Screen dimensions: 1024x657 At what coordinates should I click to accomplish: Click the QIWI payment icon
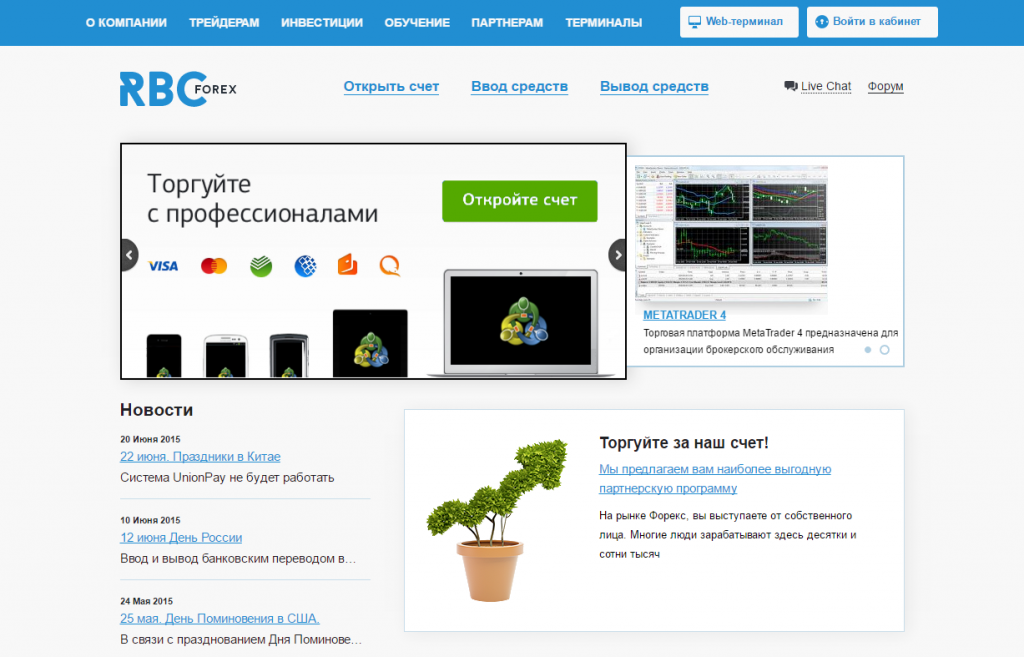tap(390, 266)
